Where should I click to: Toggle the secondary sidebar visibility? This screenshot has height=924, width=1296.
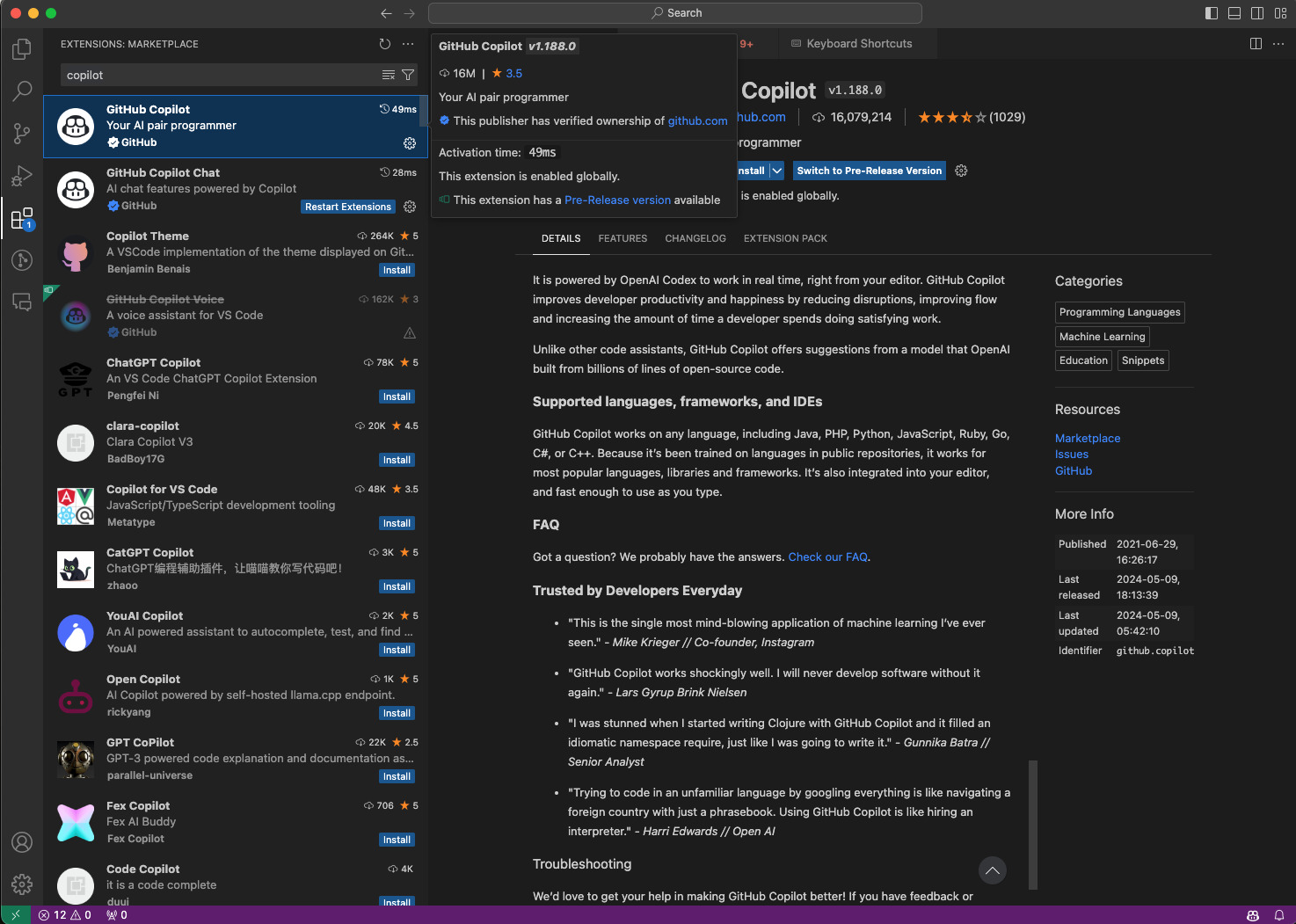(x=1257, y=12)
